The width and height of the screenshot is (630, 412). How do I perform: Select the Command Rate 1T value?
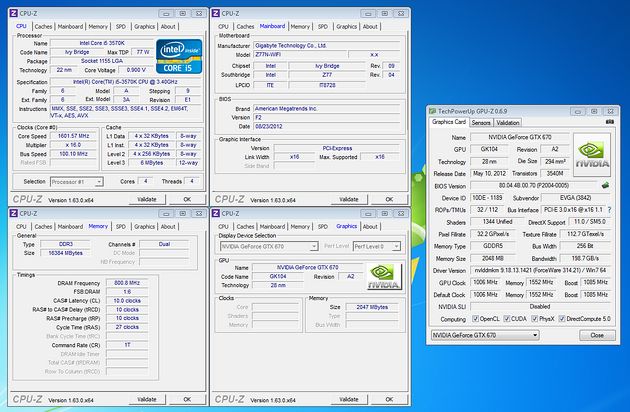tap(127, 345)
